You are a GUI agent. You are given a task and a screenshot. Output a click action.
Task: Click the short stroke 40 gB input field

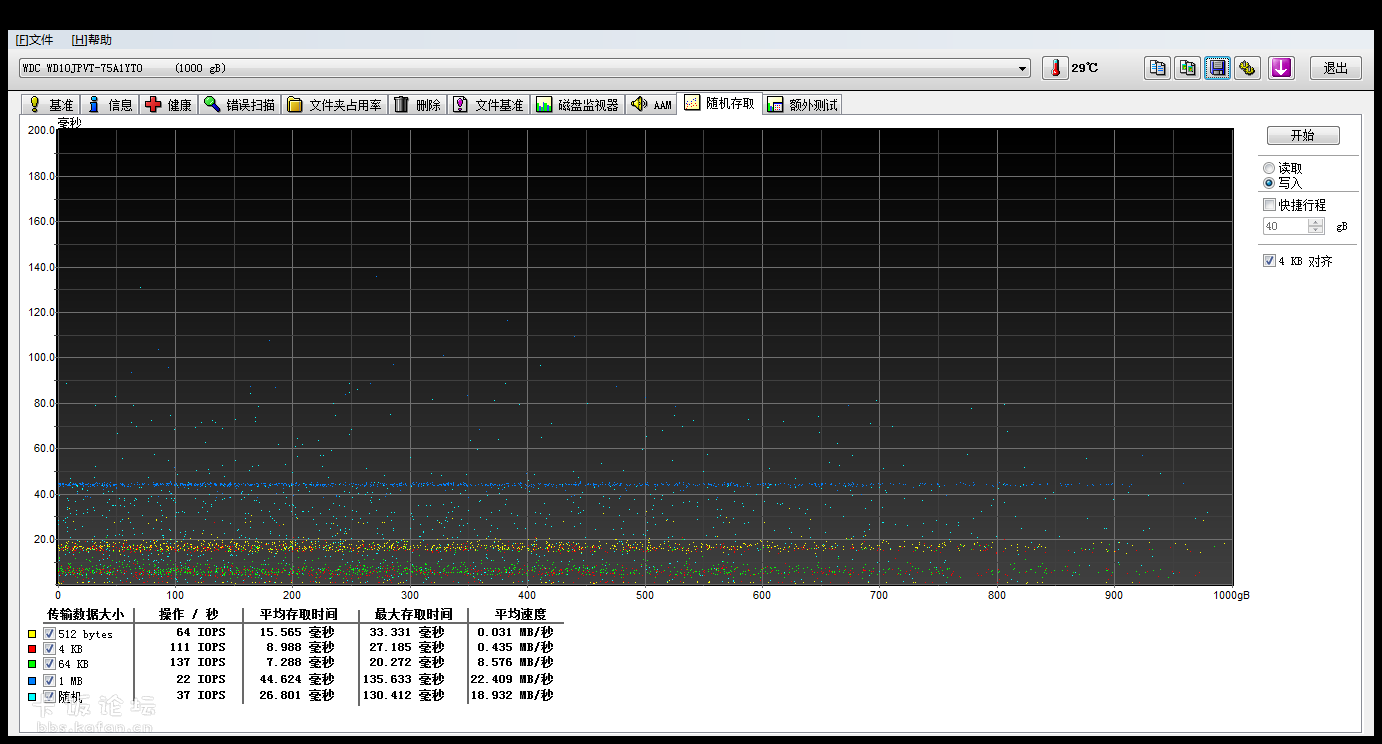pos(1285,227)
